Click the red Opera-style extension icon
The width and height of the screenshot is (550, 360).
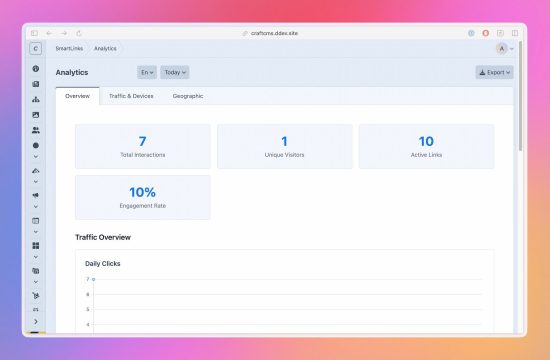(485, 33)
